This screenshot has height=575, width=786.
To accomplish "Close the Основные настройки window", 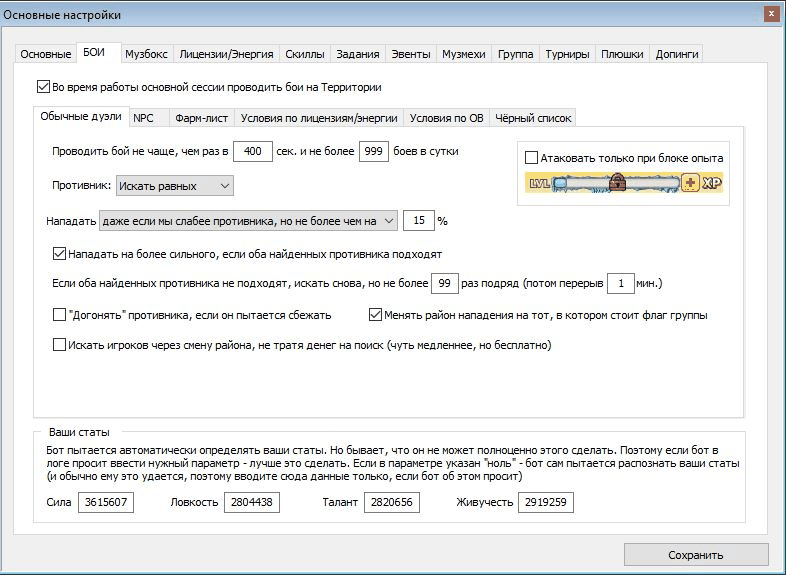I will pos(771,14).
